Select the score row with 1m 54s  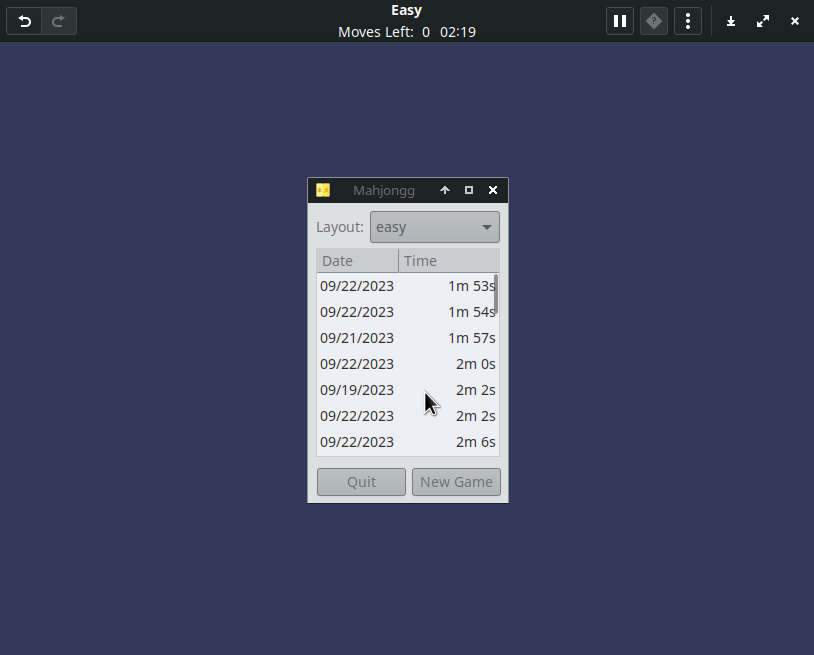tap(408, 312)
